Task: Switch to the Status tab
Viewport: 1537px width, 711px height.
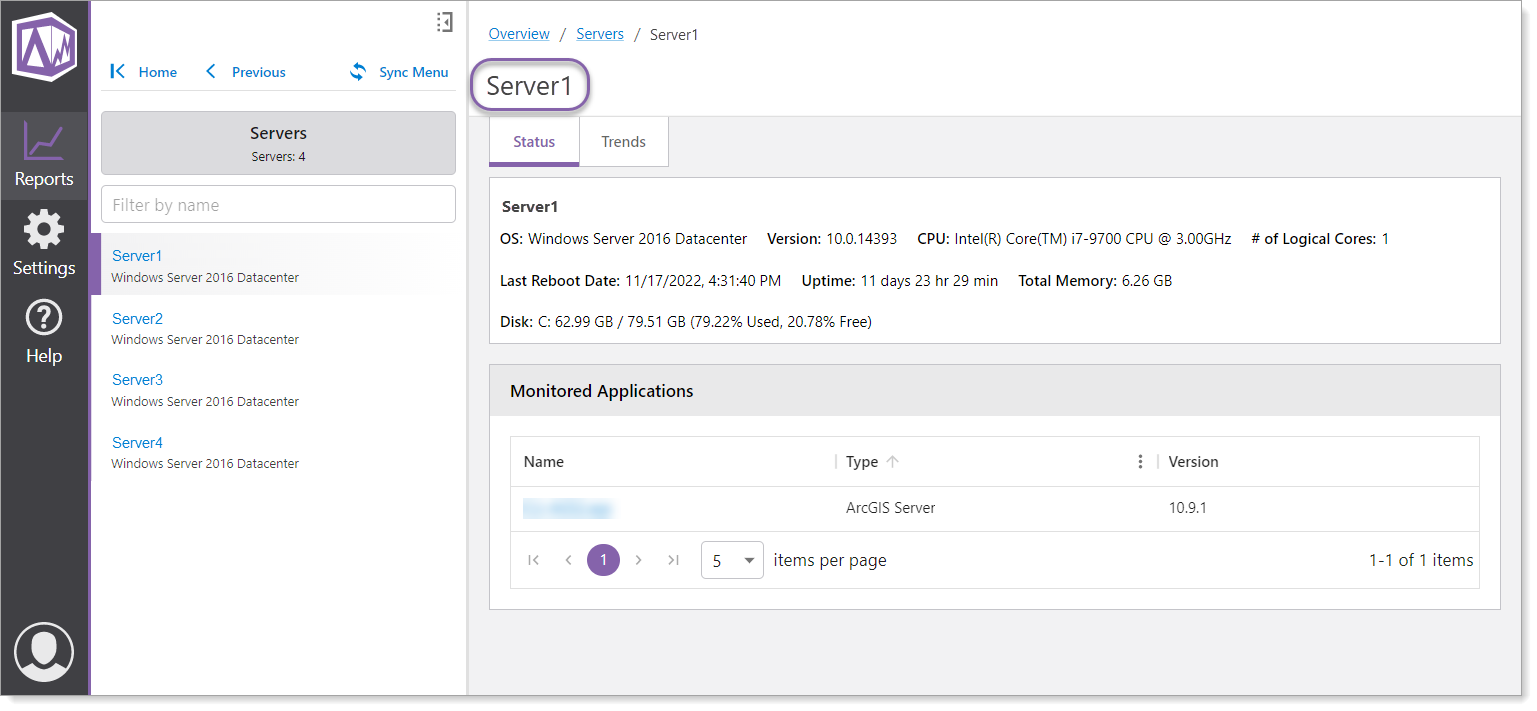Action: 533,141
